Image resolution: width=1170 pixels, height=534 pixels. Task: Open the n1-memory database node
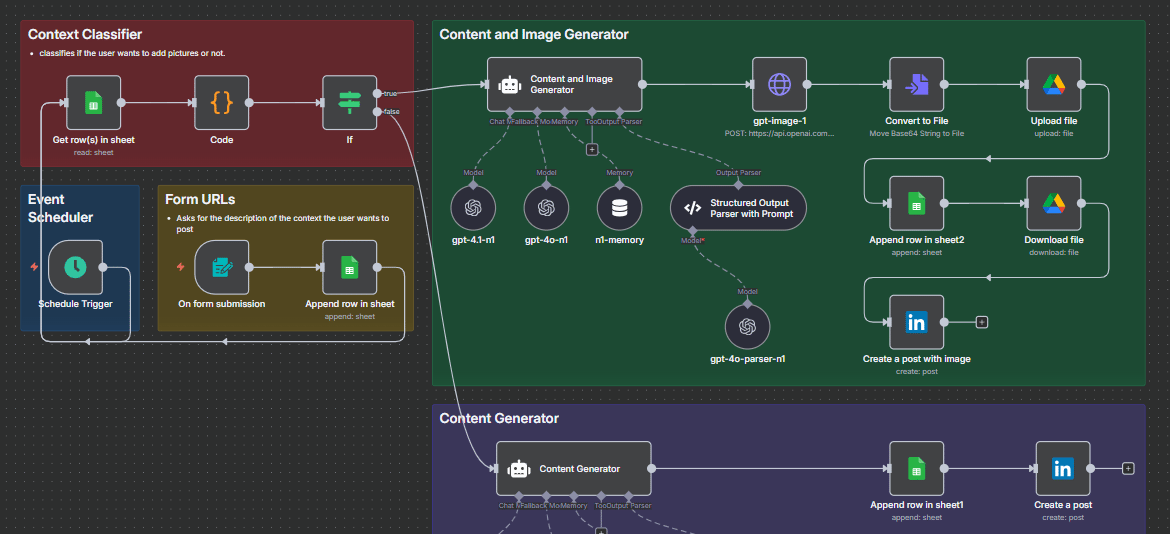click(619, 207)
